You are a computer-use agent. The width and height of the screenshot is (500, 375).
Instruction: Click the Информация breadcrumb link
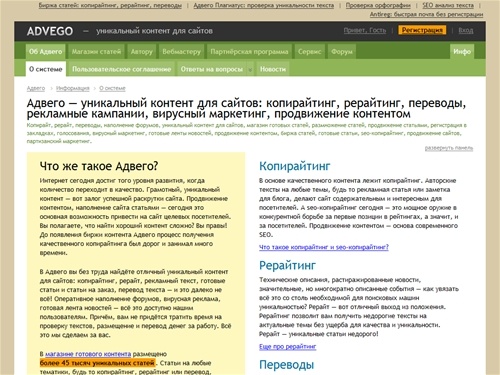73,88
